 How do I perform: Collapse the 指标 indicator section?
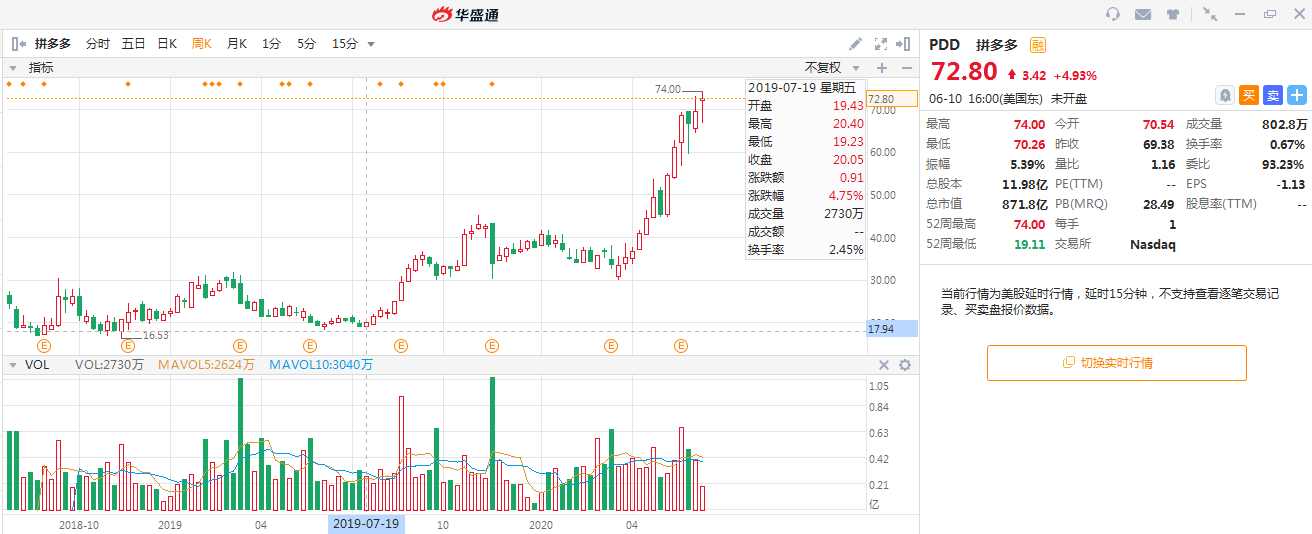[x=14, y=68]
